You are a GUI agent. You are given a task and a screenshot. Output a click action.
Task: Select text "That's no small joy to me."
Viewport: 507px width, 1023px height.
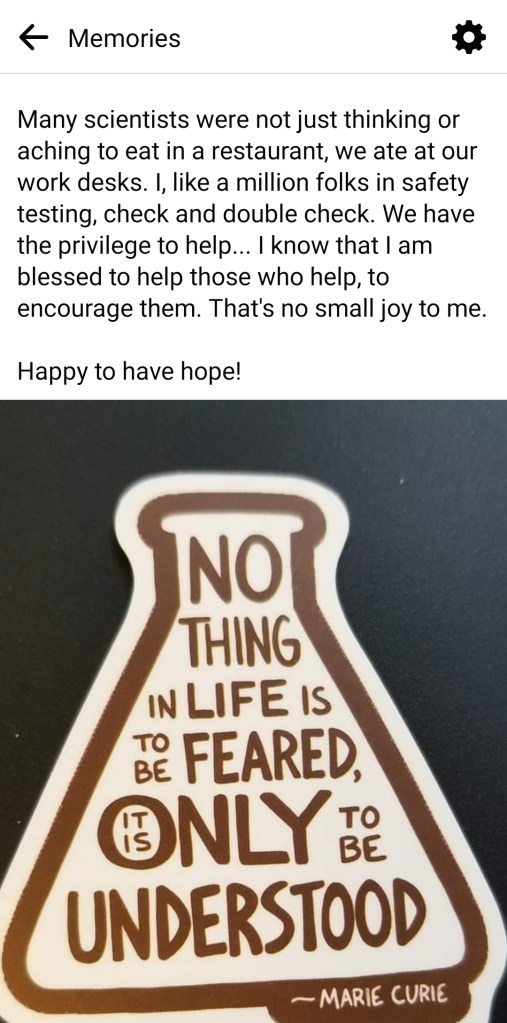pos(349,309)
